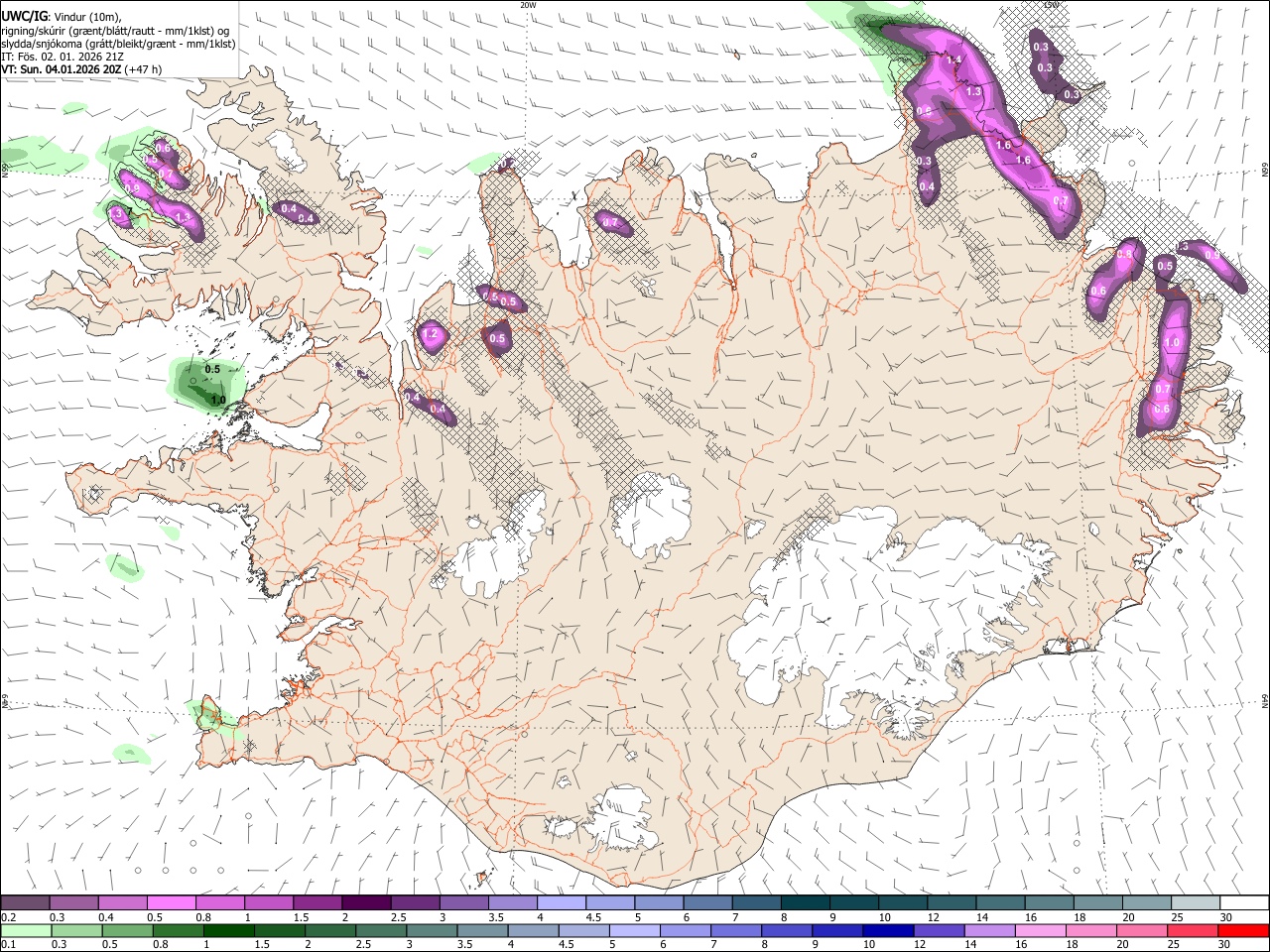The height and width of the screenshot is (952, 1270).
Task: Click the 15W longitude label
Action: click(x=1051, y=5)
